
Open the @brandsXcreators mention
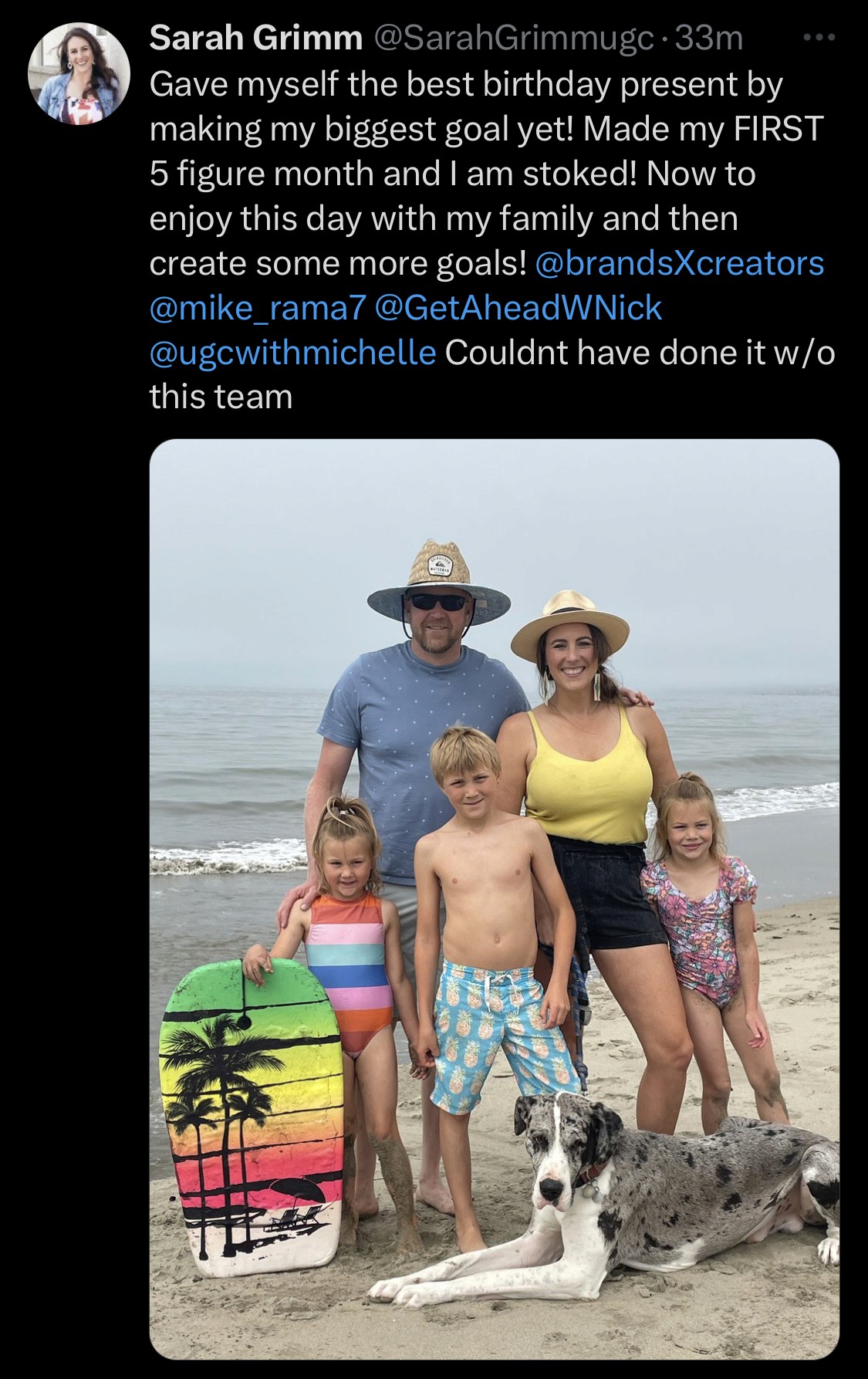pos(679,263)
